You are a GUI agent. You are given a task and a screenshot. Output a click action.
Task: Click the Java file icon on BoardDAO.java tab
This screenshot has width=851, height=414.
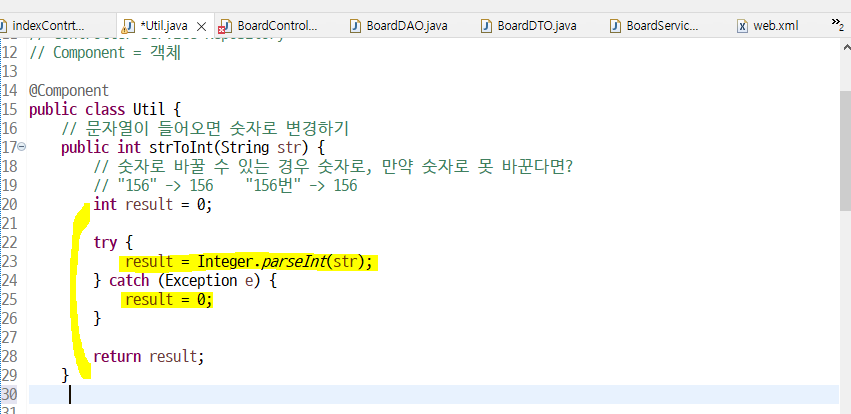355,26
